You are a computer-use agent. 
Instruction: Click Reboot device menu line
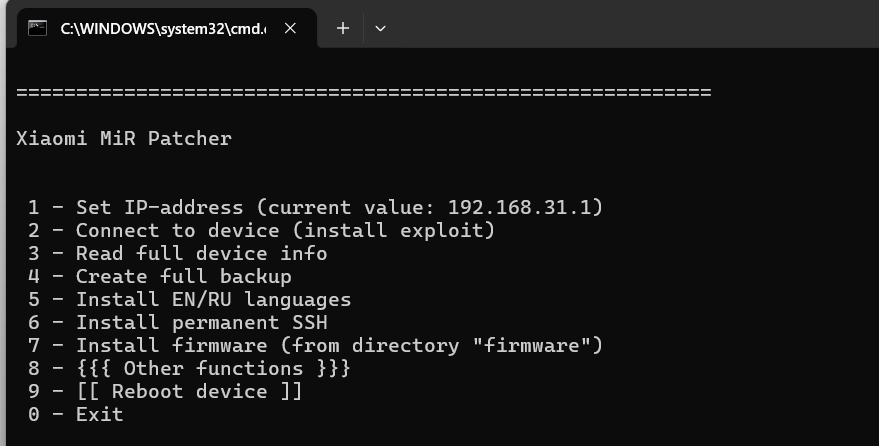[x=165, y=391]
